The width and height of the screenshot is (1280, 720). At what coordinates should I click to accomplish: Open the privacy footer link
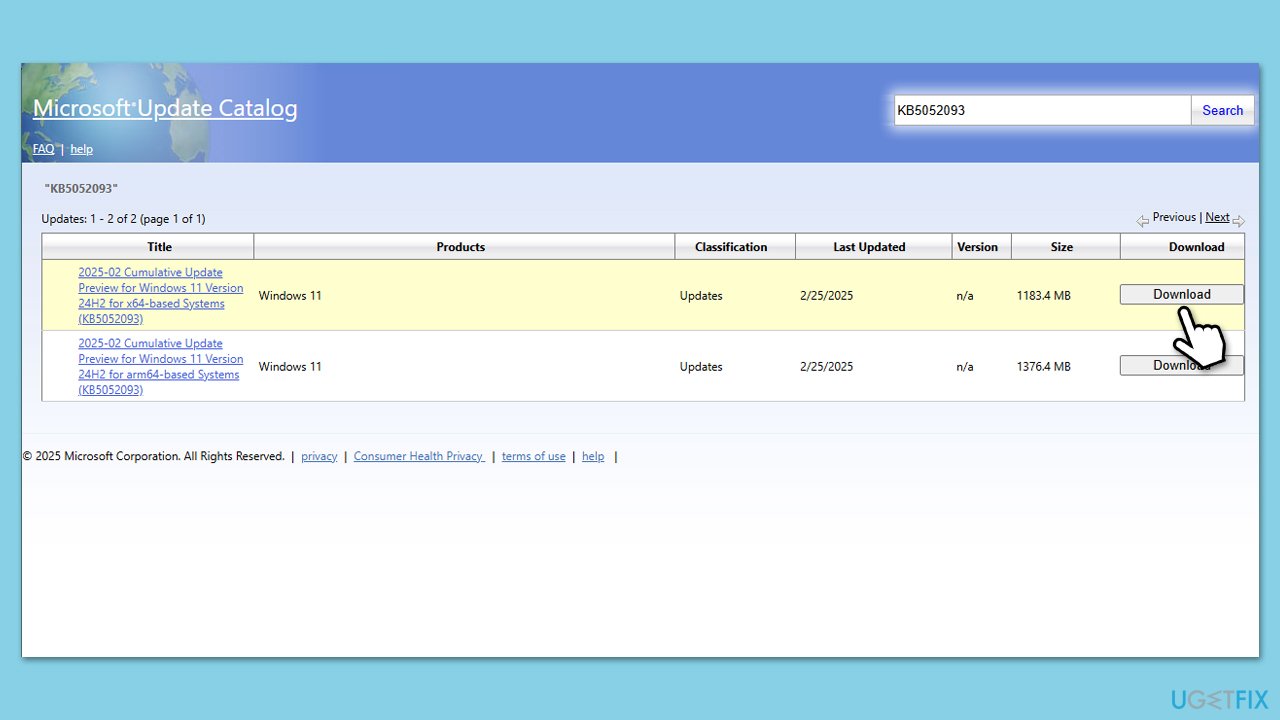coord(319,456)
